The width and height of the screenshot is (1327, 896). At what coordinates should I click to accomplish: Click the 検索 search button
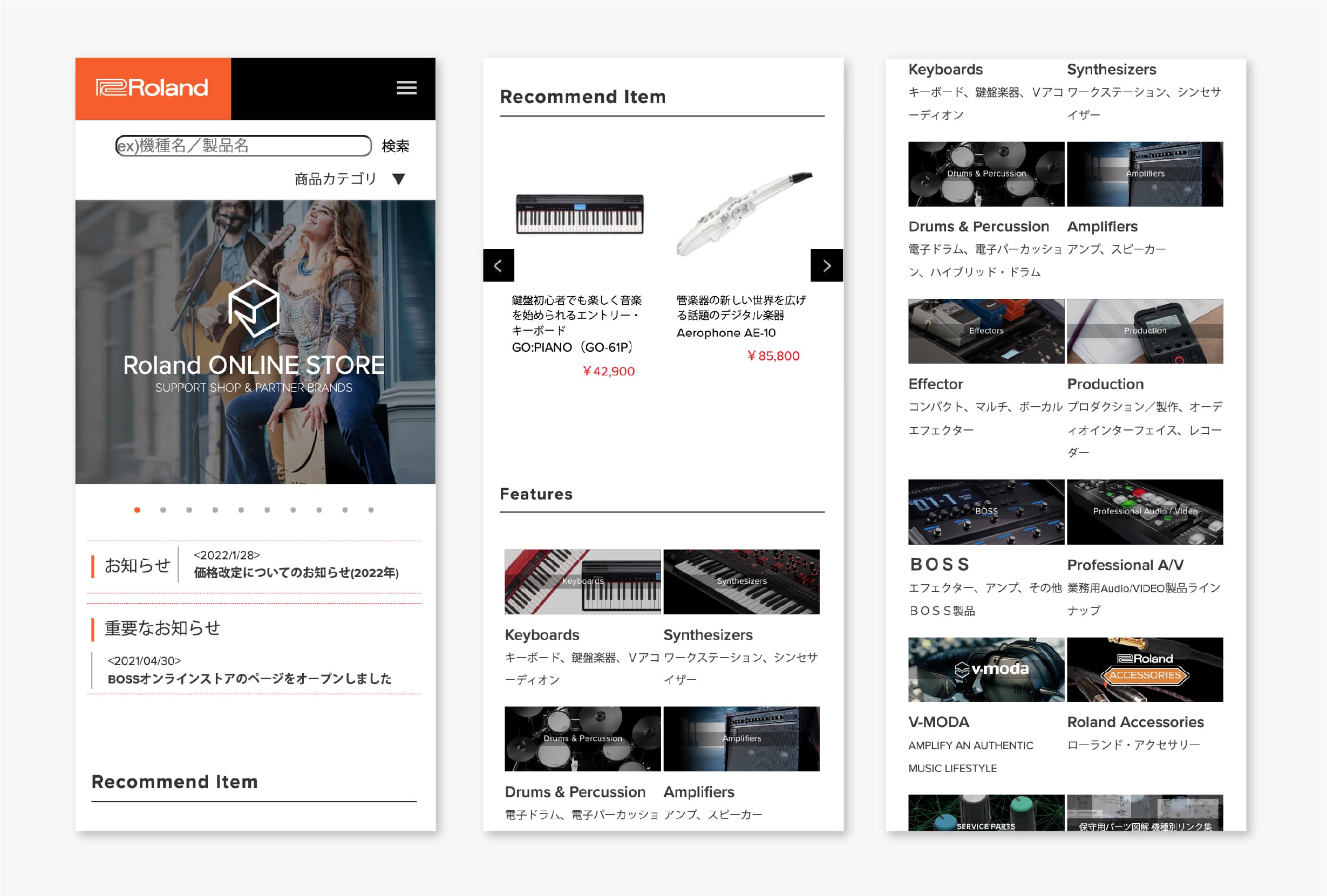(395, 146)
